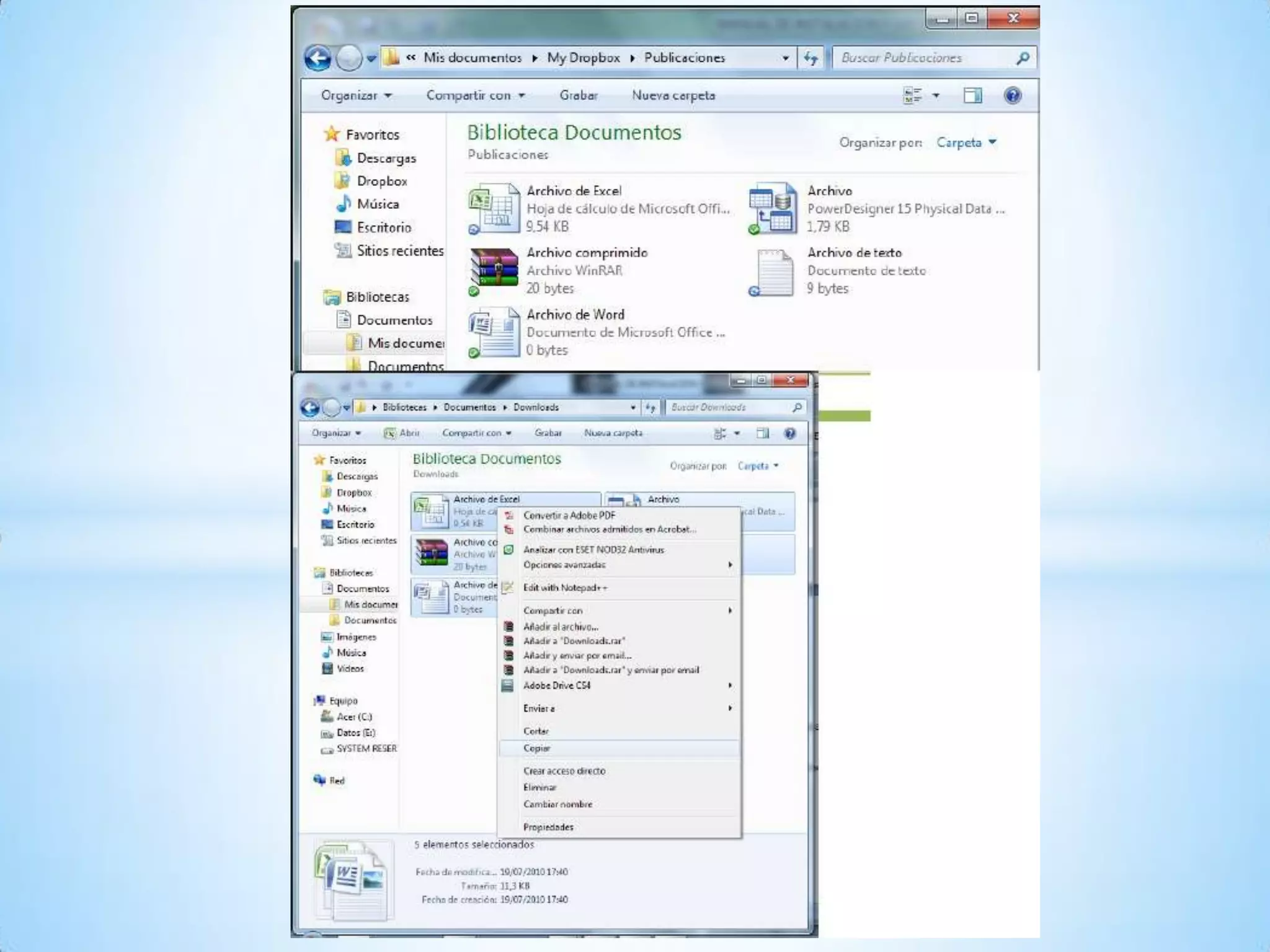Viewport: 1270px width, 952px height.
Task: Click the refresh icon beside upper address bar
Action: tap(810, 58)
